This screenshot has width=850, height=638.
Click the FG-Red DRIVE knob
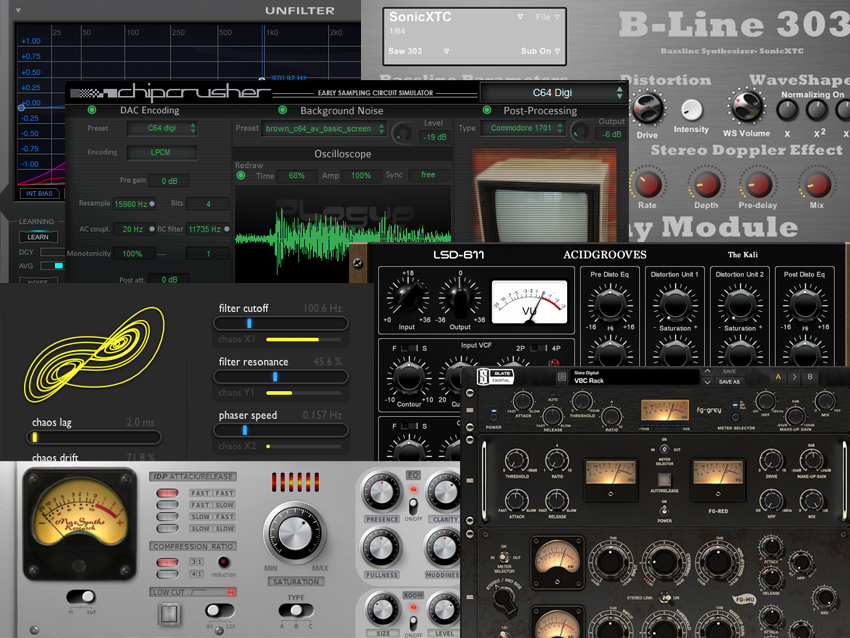(x=770, y=461)
